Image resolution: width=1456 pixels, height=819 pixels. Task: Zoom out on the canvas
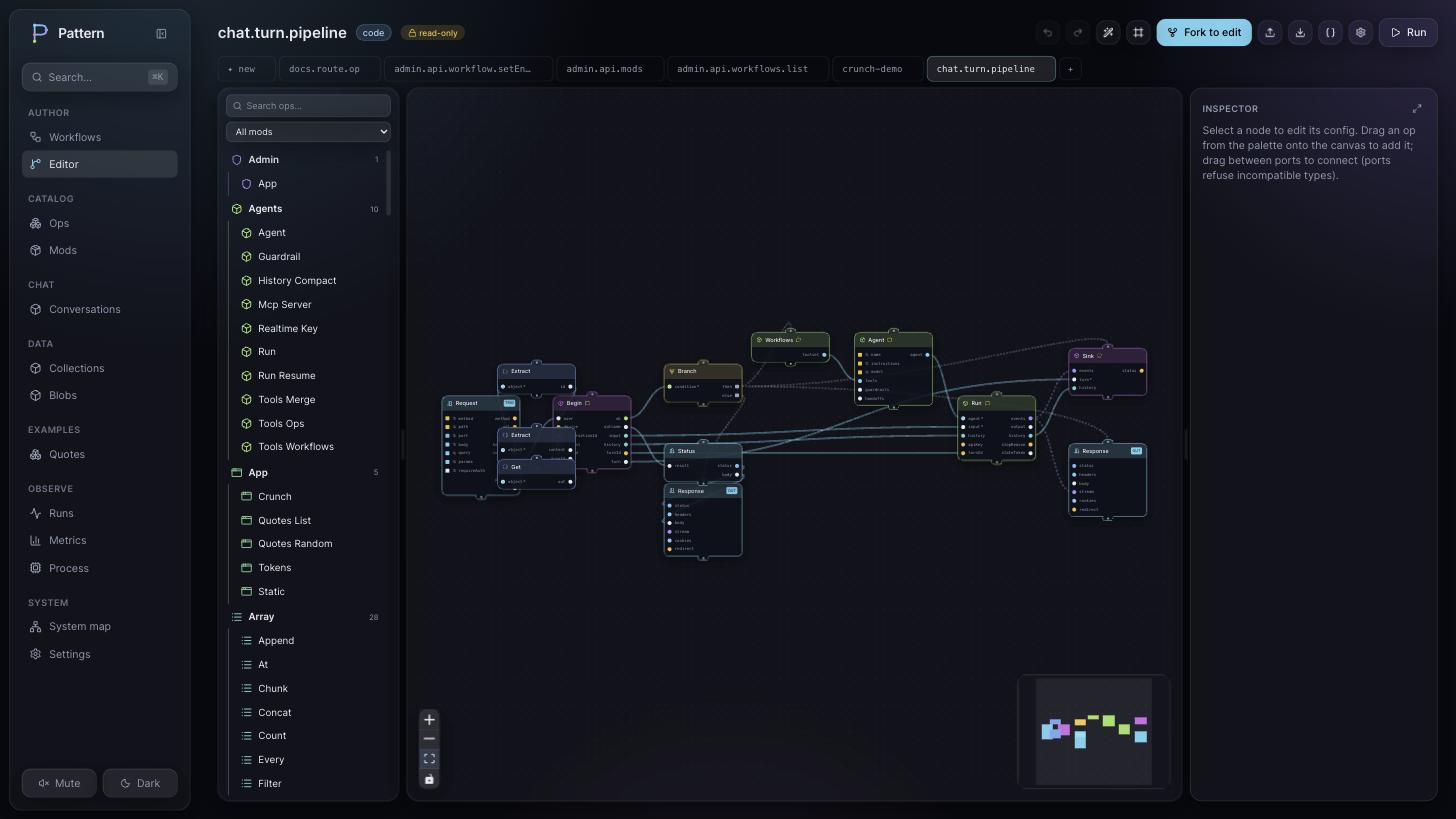pos(429,739)
